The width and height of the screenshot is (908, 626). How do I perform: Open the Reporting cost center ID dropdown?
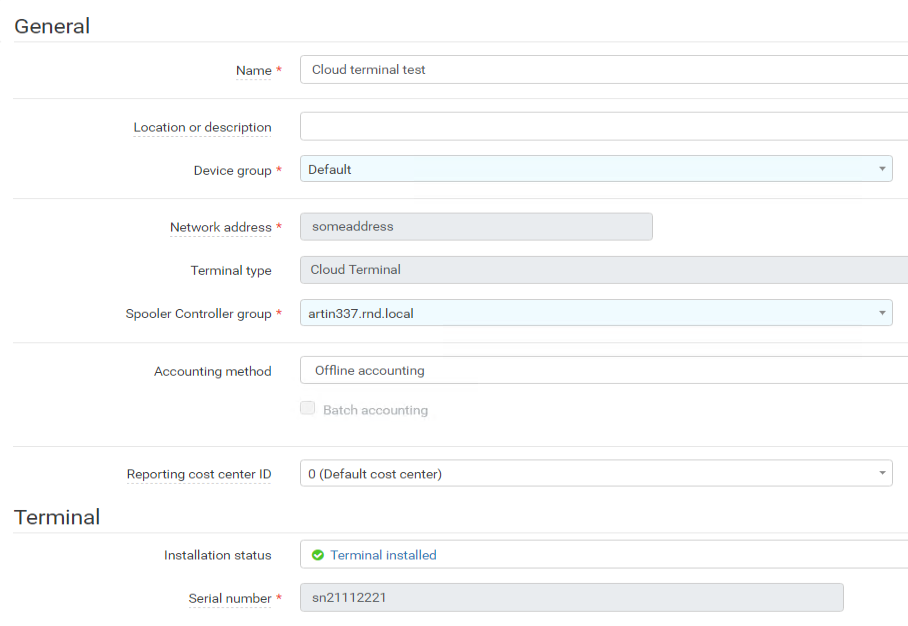(596, 474)
